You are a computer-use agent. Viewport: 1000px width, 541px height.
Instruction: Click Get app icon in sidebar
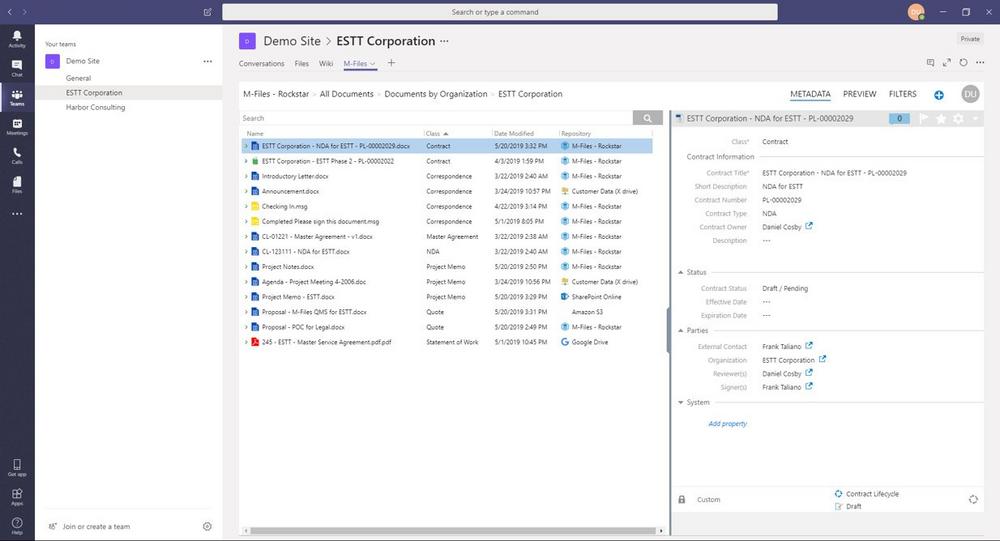(17, 467)
